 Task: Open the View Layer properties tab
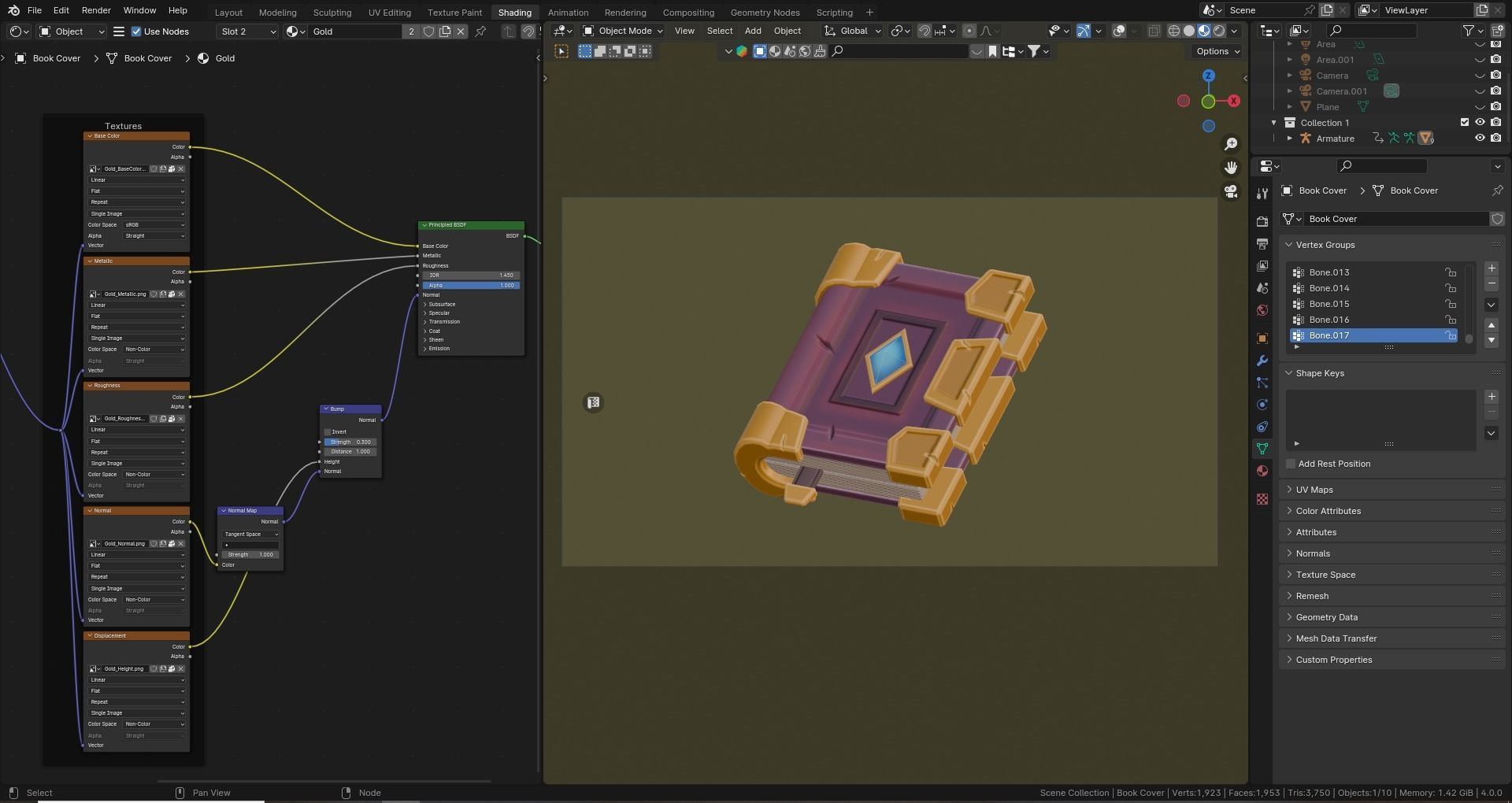1262,266
